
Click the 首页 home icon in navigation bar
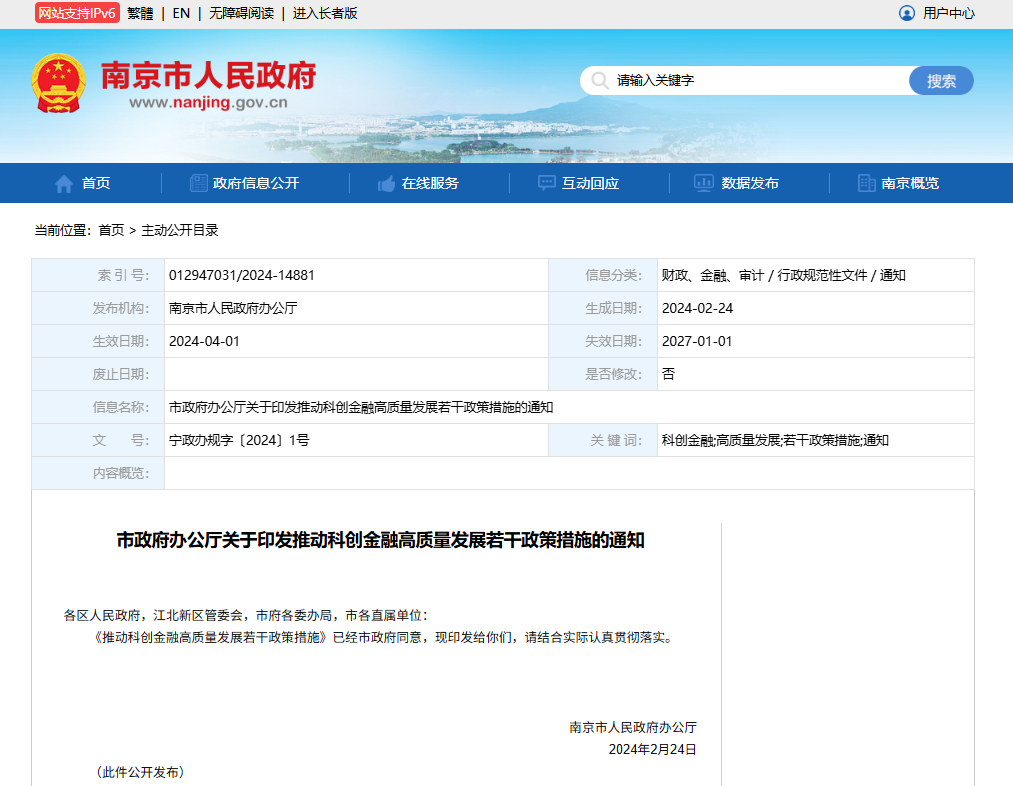point(62,182)
